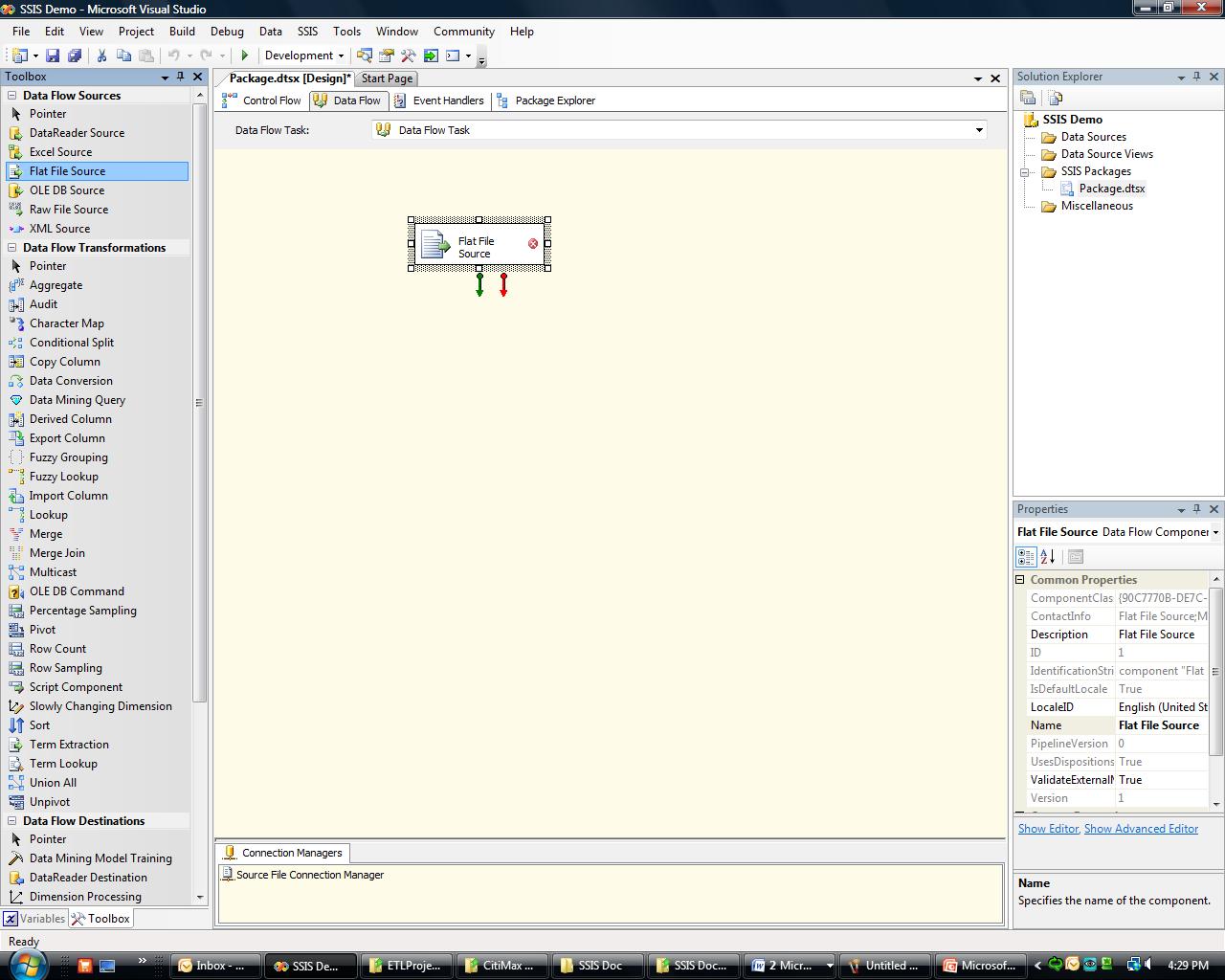Screen dimensions: 1225x980
Task: Select the OLE DB Source toolbox item
Action: [x=66, y=190]
